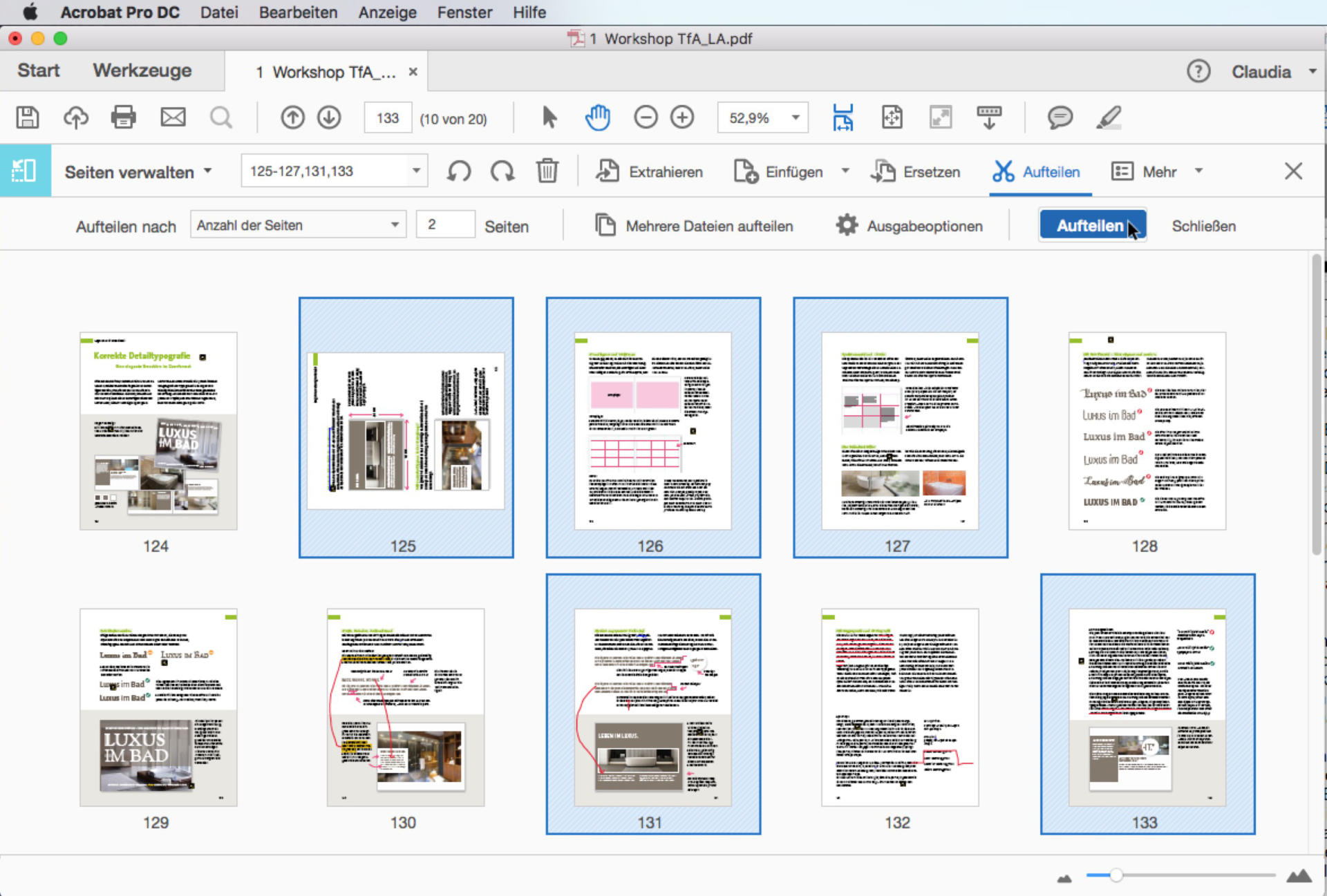Screen dimensions: 1327x896
Task: Enter full screen mode via the expand icon
Action: tap(941, 117)
